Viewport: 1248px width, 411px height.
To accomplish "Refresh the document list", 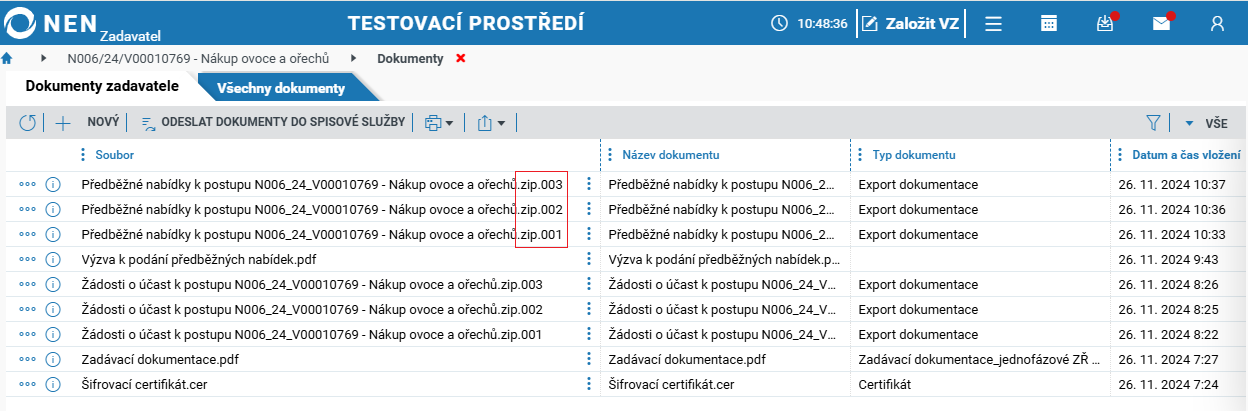I will [28, 123].
